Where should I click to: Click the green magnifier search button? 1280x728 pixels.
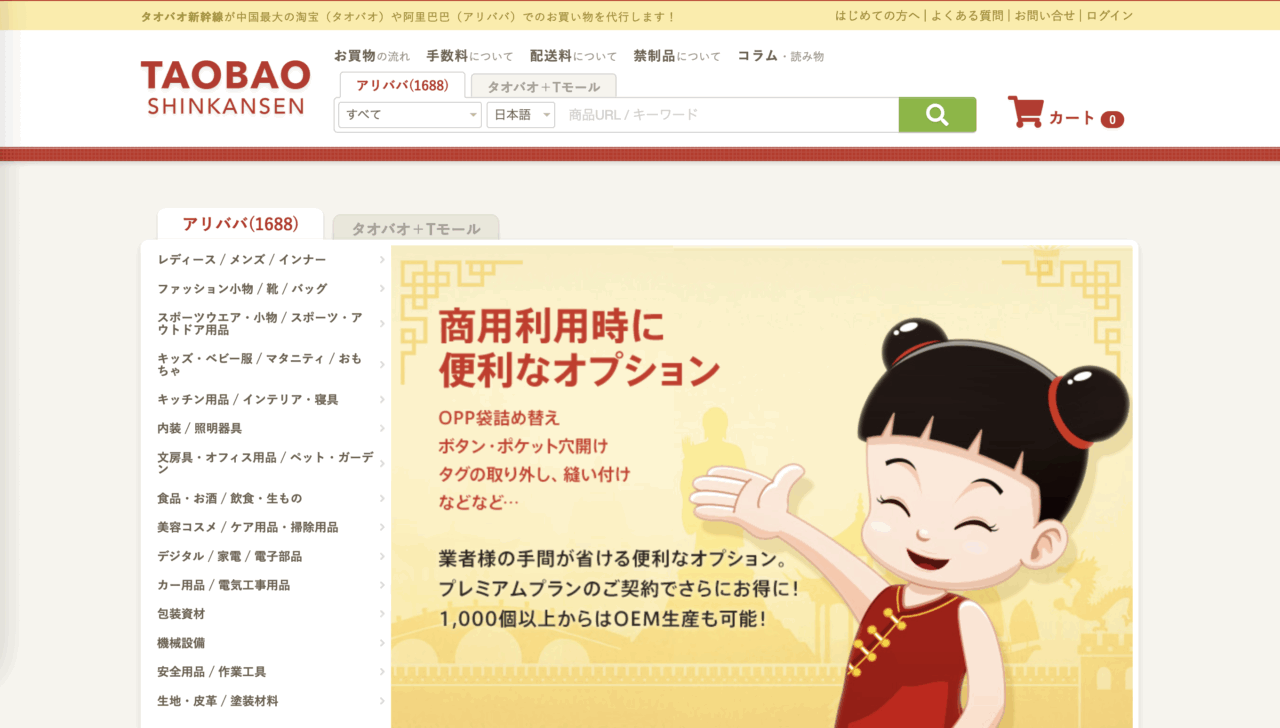(x=937, y=115)
